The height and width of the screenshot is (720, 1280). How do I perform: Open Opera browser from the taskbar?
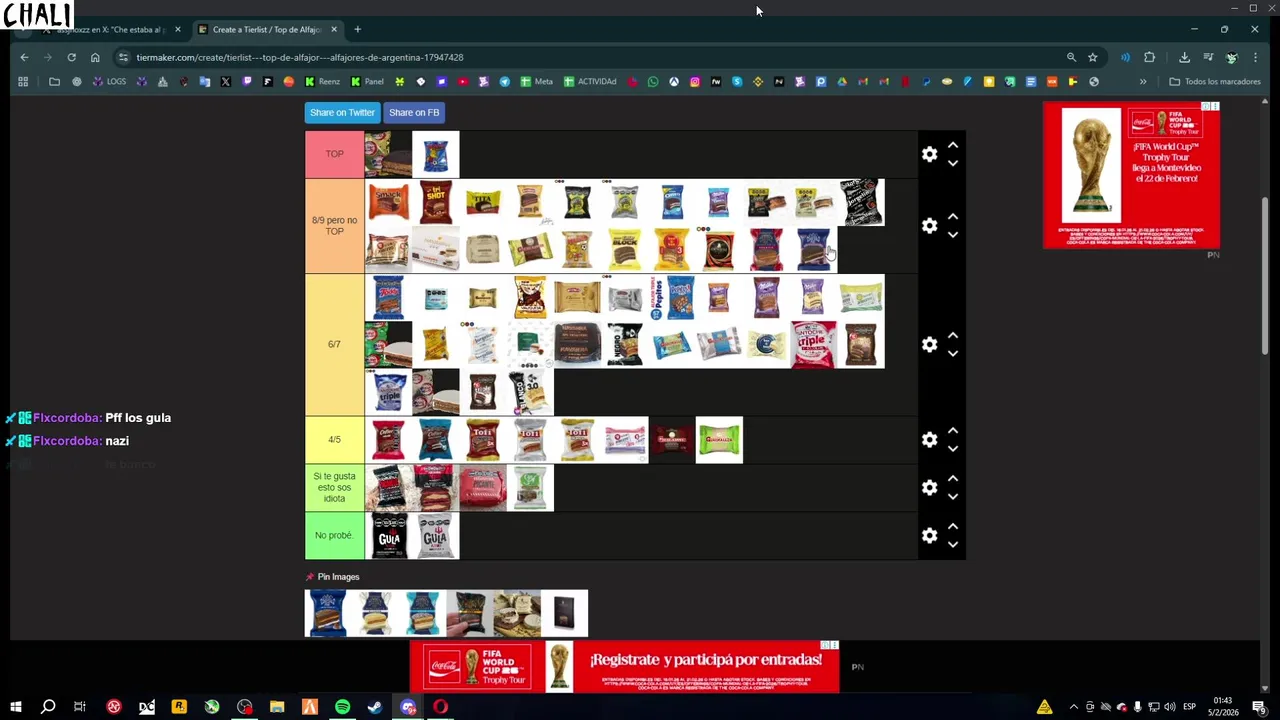click(440, 707)
